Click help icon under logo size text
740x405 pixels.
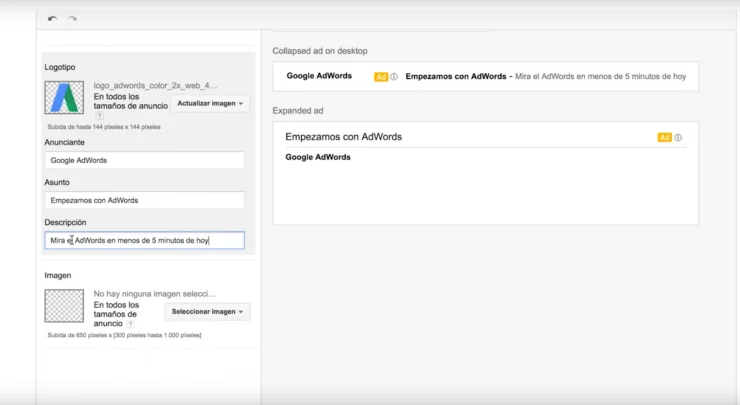[98, 117]
